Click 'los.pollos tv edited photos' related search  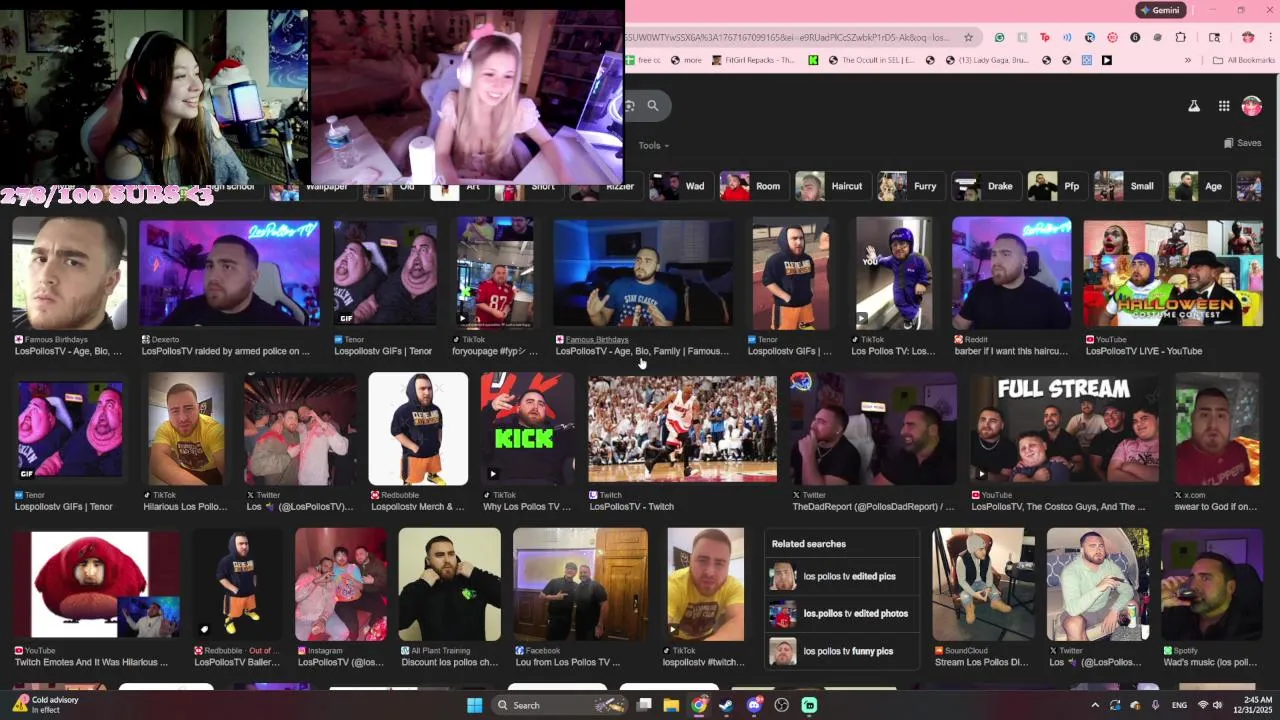[841, 613]
